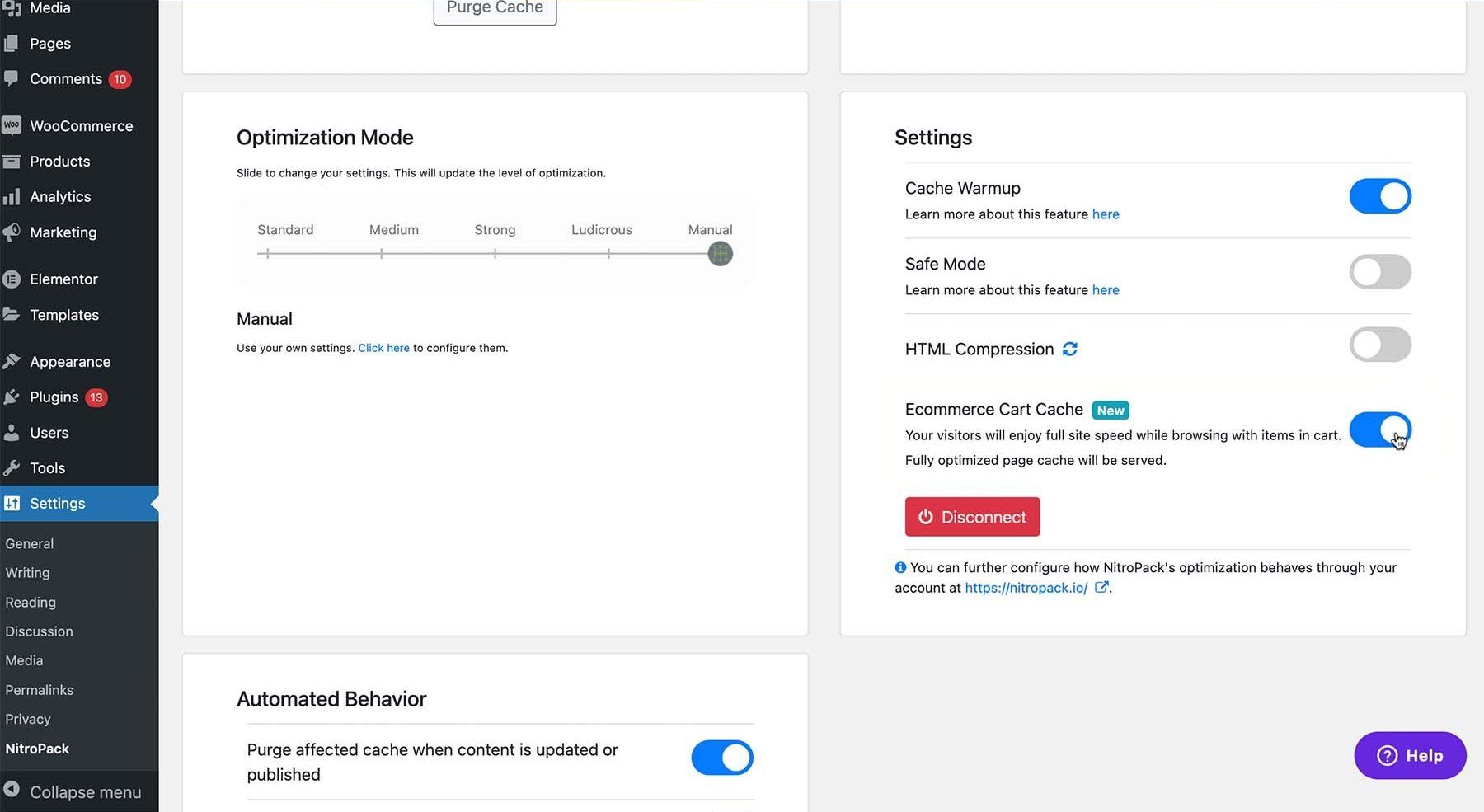Screen dimensions: 1484x812
Task: Click the Analytics bar chart icon
Action: click(x=12, y=196)
